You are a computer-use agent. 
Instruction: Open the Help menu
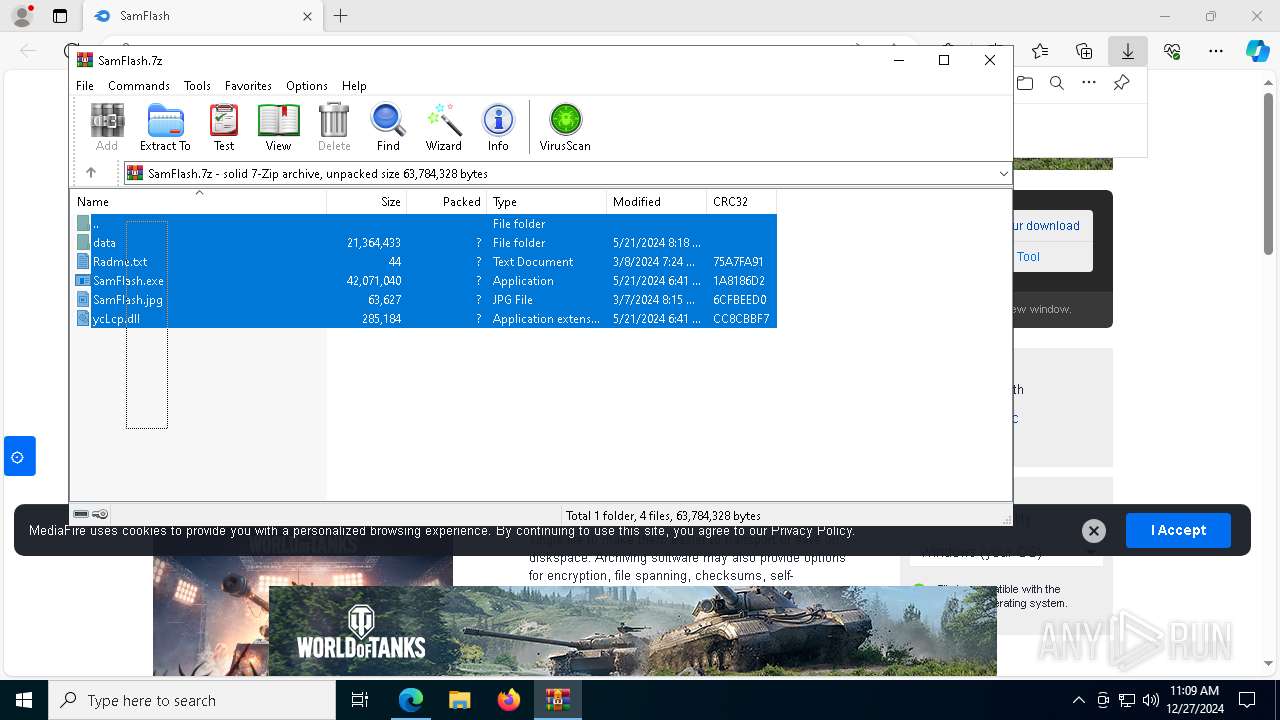[354, 86]
